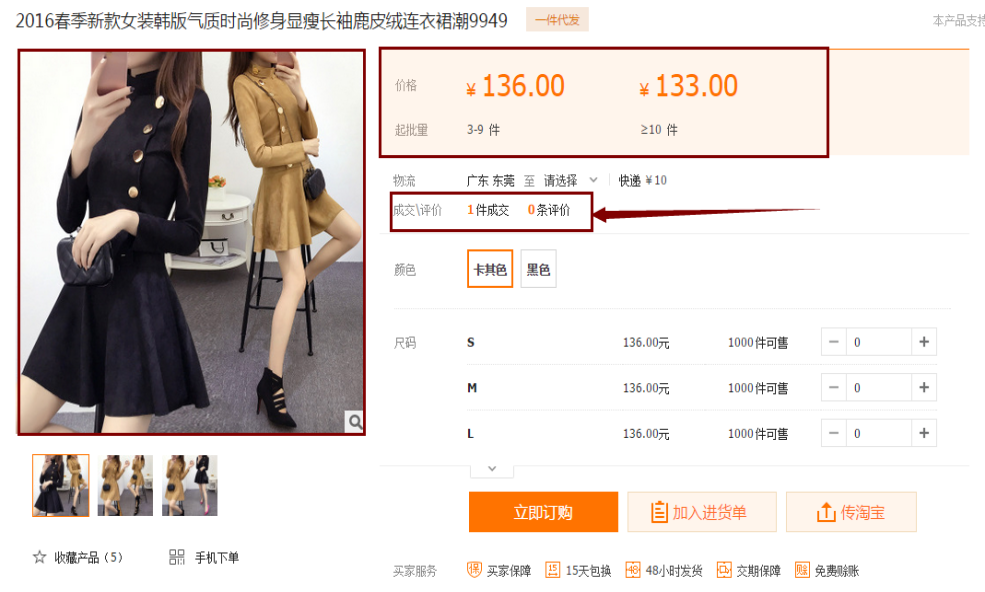Image resolution: width=985 pixels, height=592 pixels.
Task: Click the delivery guarantee icon
Action: pyautogui.click(x=724, y=570)
